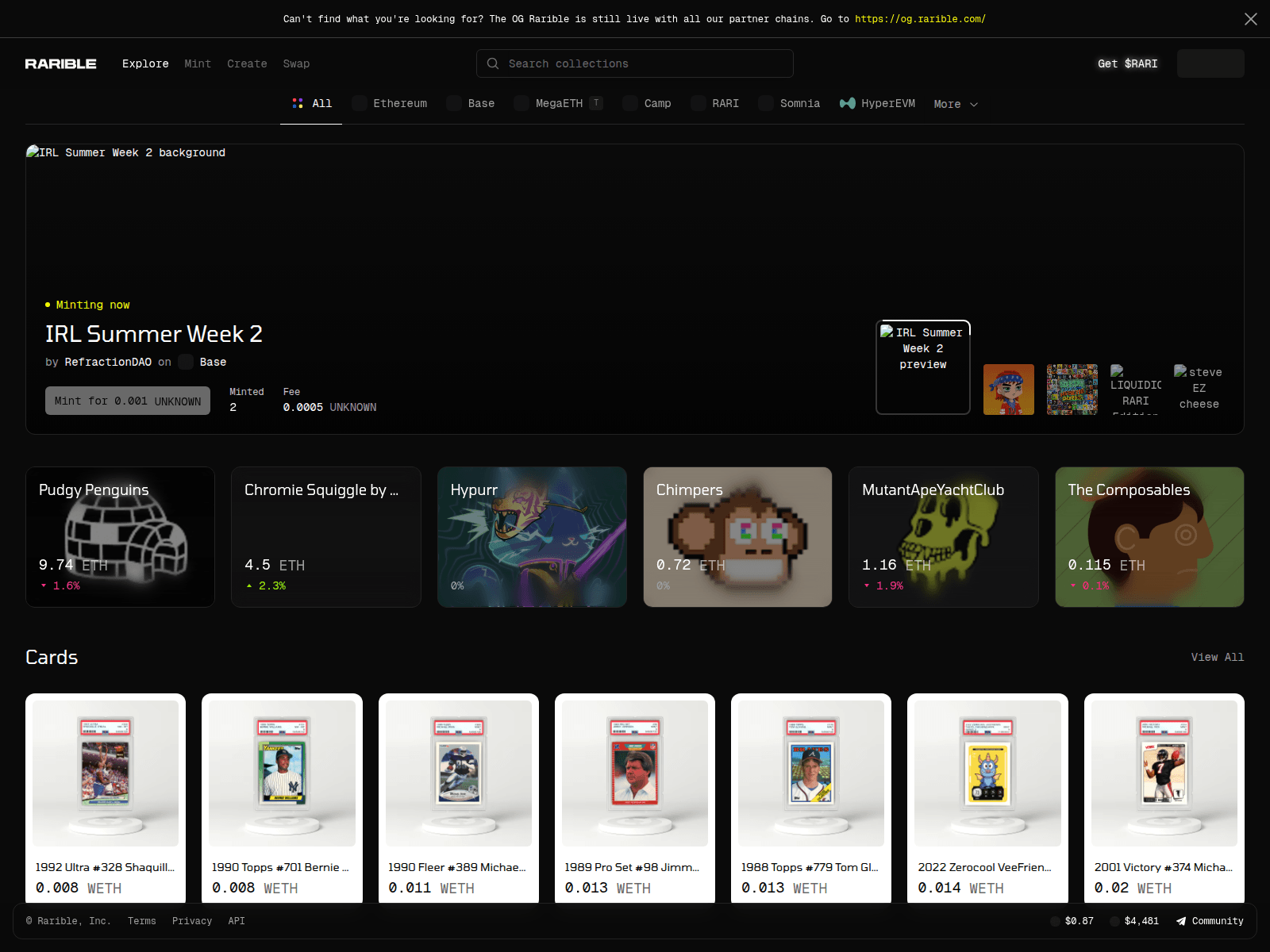
Task: Click the Pudgy Penguins 1.6% change
Action: click(60, 585)
